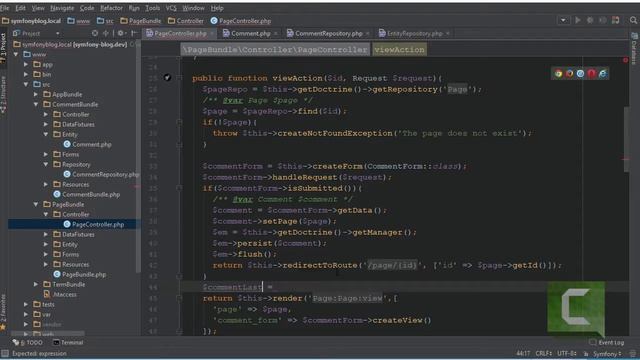Open the VCS menu
640x360 pixels.
point(171,8)
